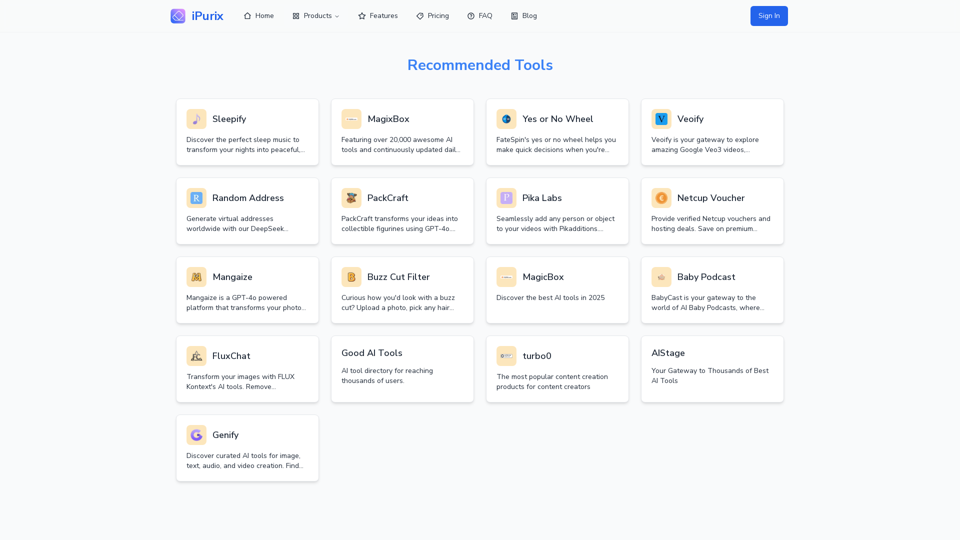Click the MagicBox card icon
The image size is (960, 540).
[506, 277]
